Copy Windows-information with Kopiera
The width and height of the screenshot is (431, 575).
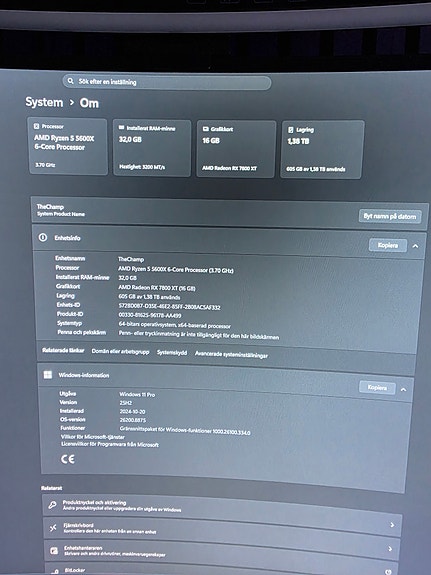pos(377,387)
